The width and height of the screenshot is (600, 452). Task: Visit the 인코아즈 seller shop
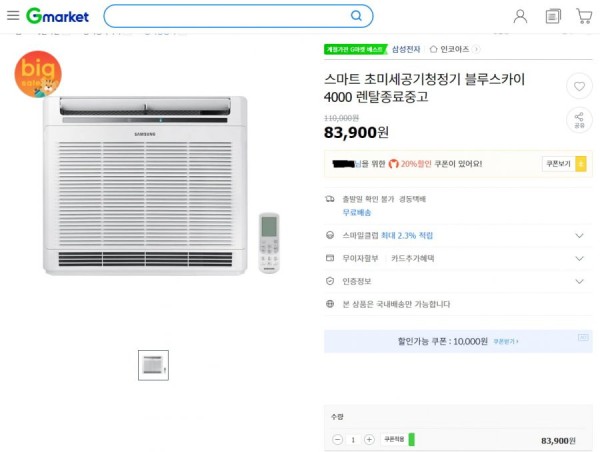coord(455,49)
